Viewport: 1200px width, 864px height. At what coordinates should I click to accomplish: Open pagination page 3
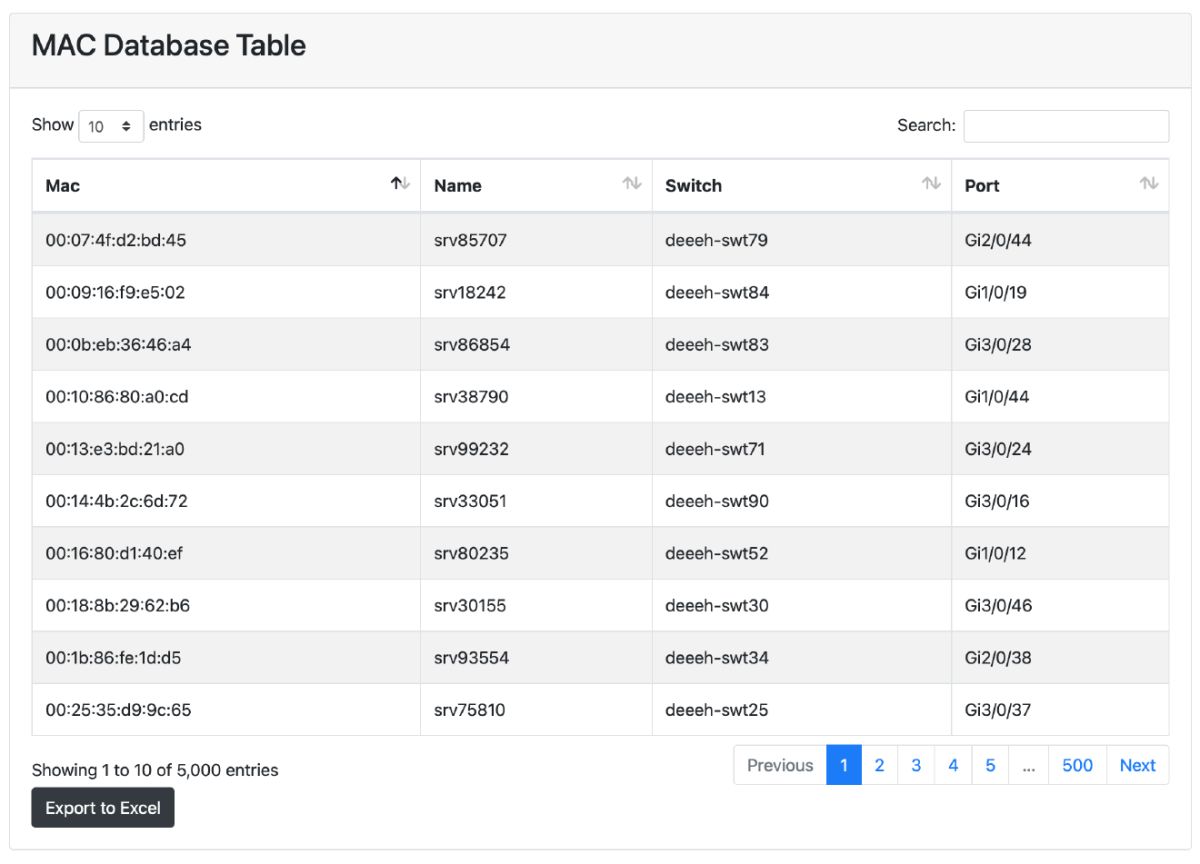(916, 765)
